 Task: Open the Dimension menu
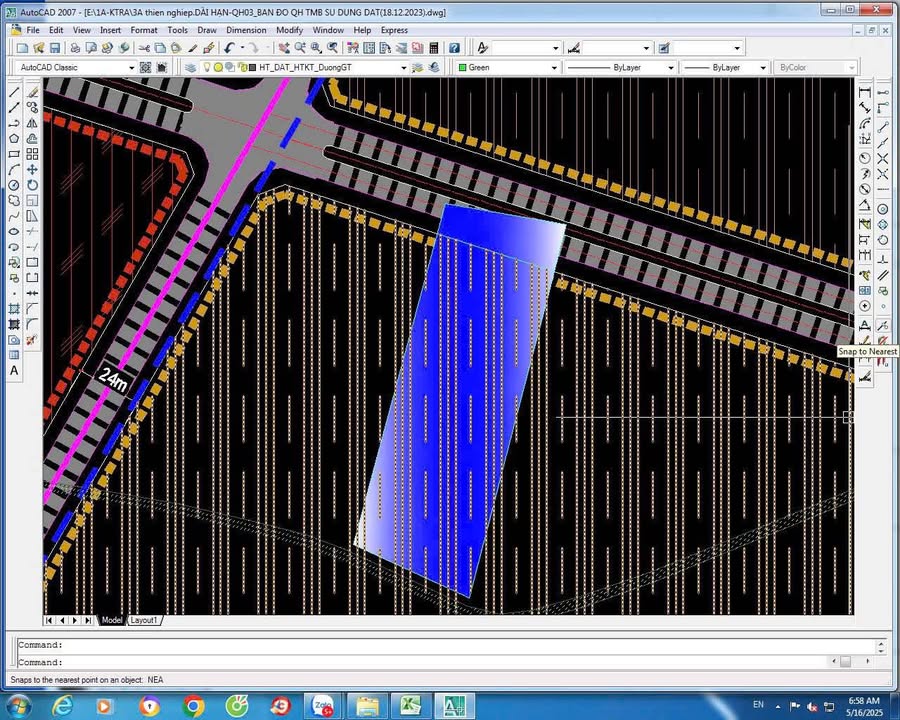[246, 30]
